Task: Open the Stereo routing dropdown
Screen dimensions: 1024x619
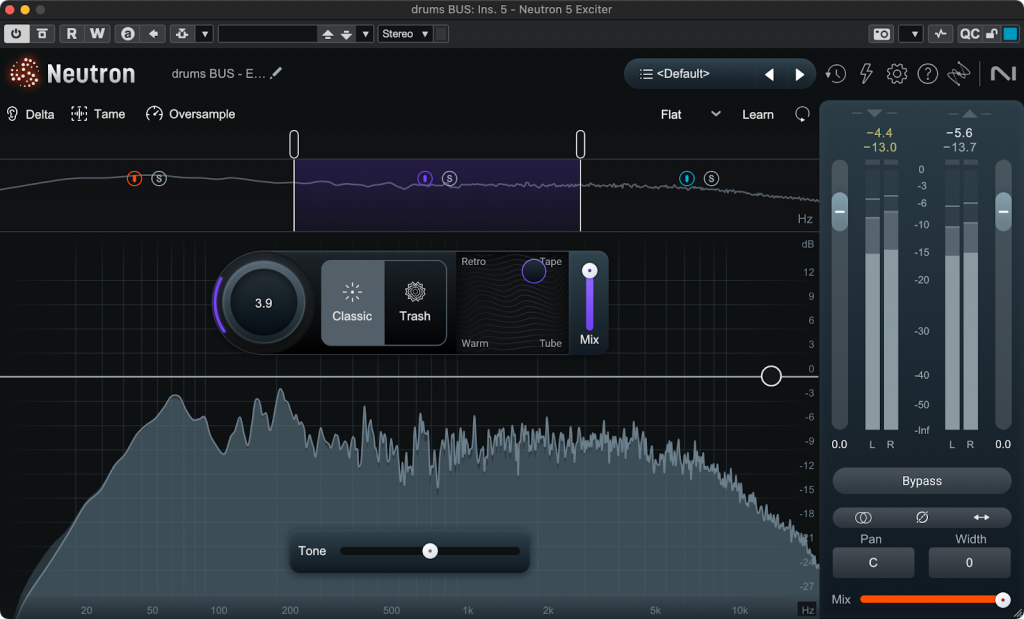Action: 405,34
